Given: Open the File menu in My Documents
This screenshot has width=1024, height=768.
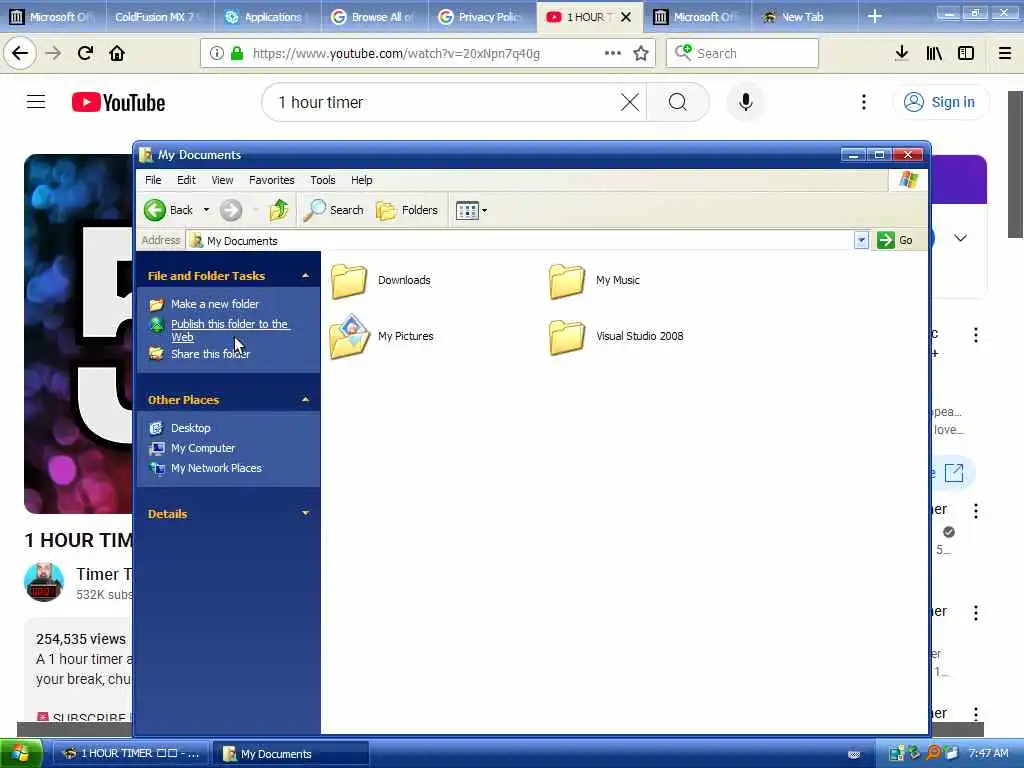Looking at the screenshot, I should [x=153, y=180].
